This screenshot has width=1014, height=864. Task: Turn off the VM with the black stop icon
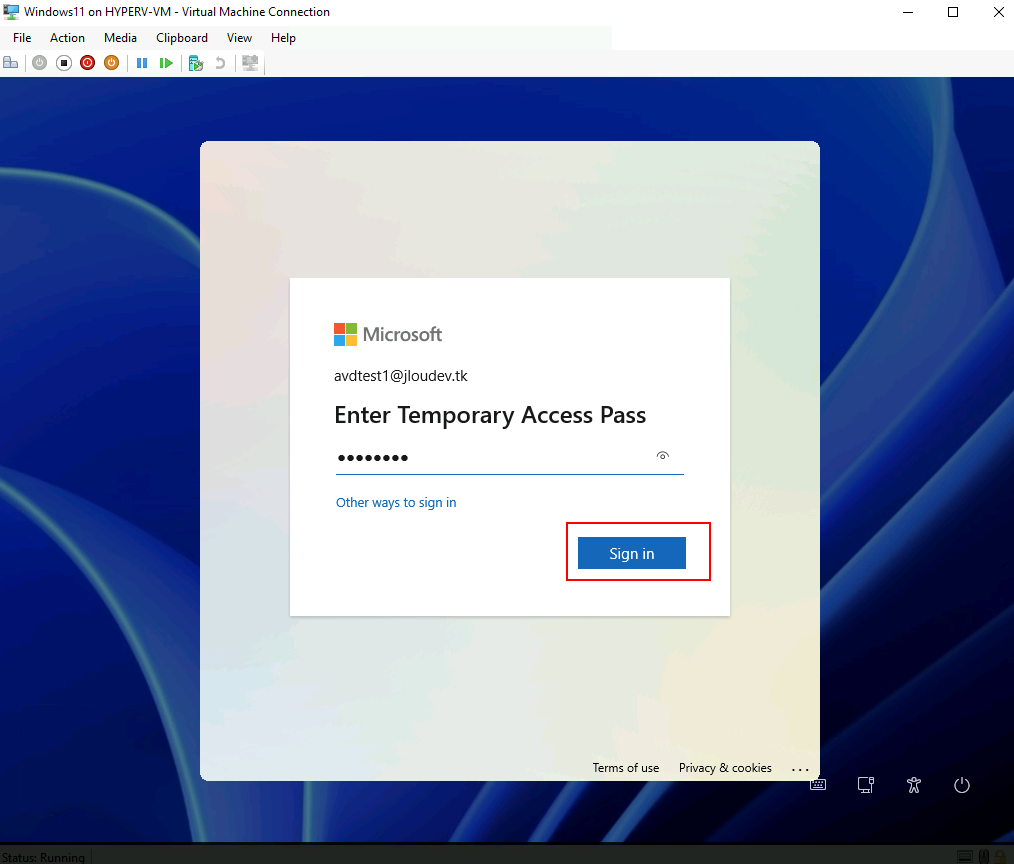(x=63, y=63)
